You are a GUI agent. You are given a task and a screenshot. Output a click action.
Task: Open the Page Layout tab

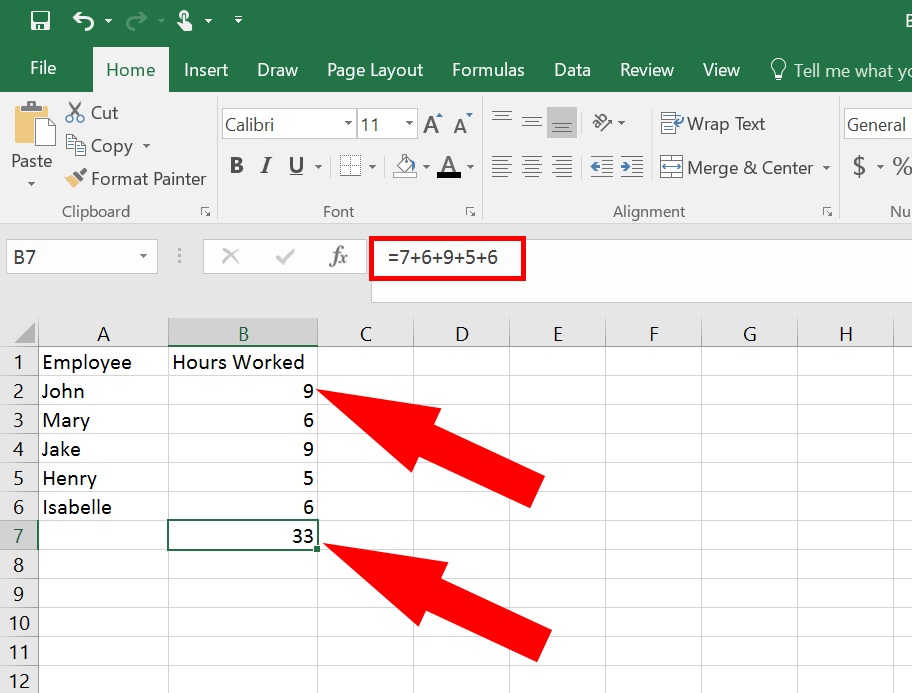click(x=375, y=70)
